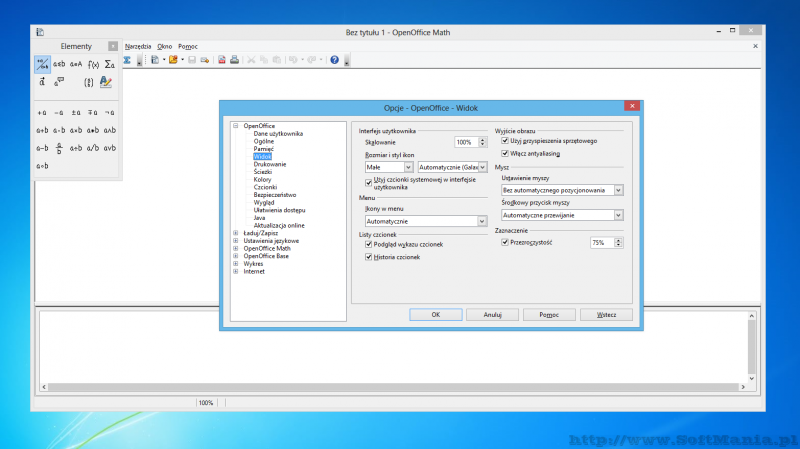Open the Relations category (a≤b)
Viewport: 800px width, 449px height.
pos(58,64)
